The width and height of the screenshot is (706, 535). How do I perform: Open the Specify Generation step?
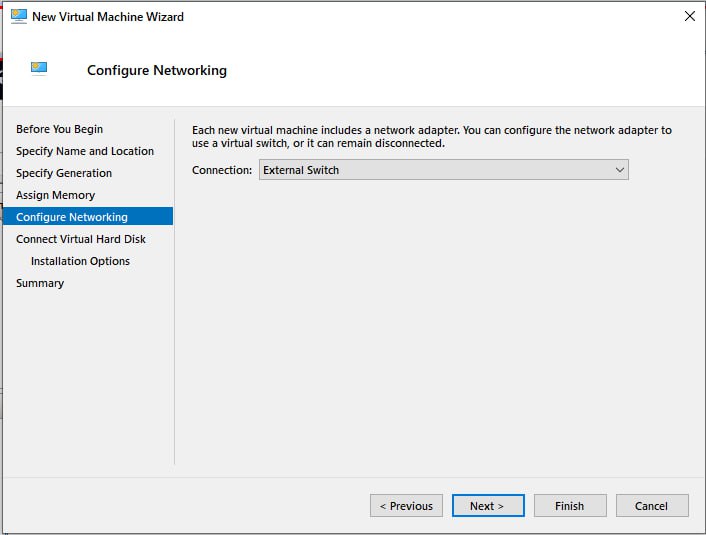[x=64, y=173]
